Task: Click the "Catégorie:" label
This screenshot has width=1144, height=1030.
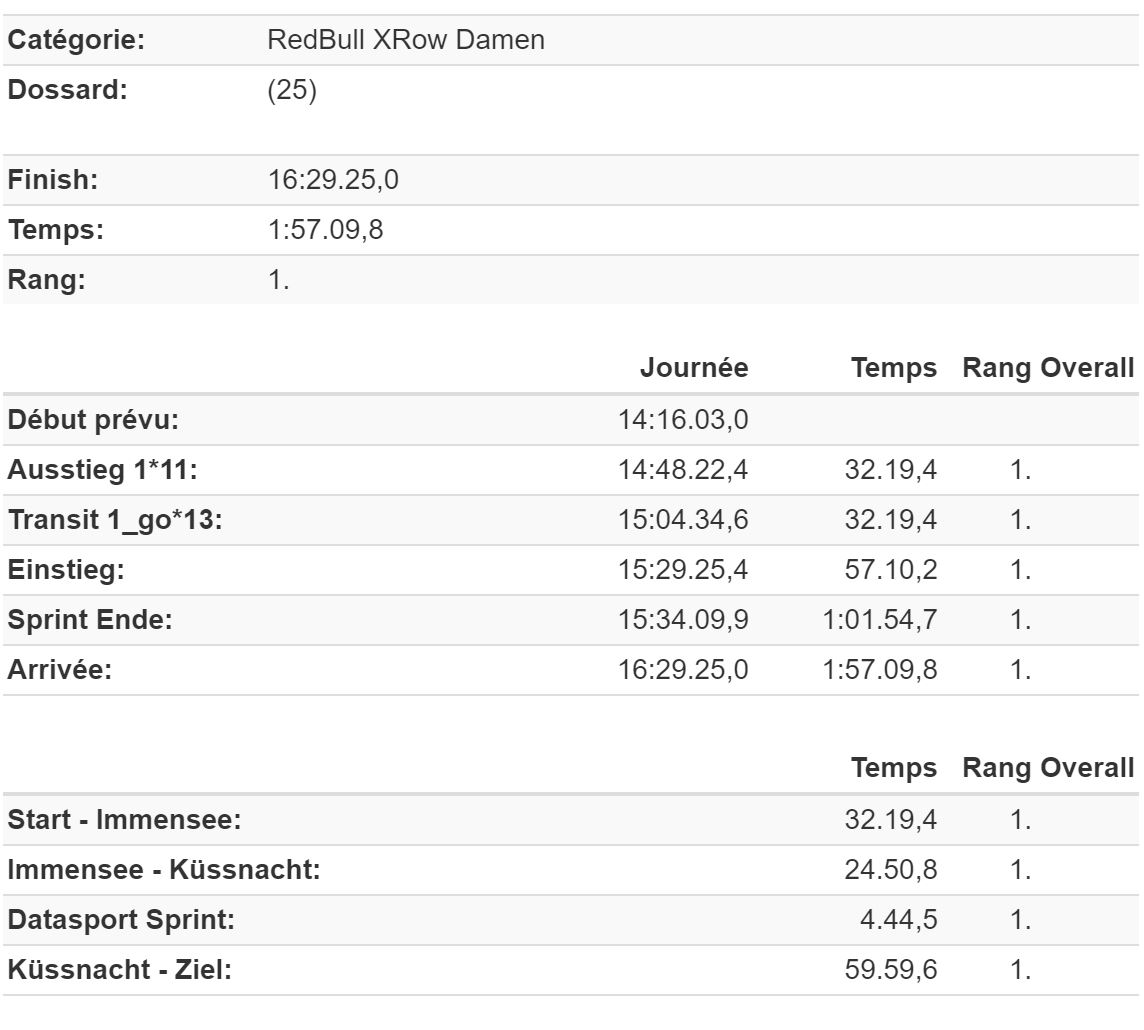Action: [x=77, y=41]
